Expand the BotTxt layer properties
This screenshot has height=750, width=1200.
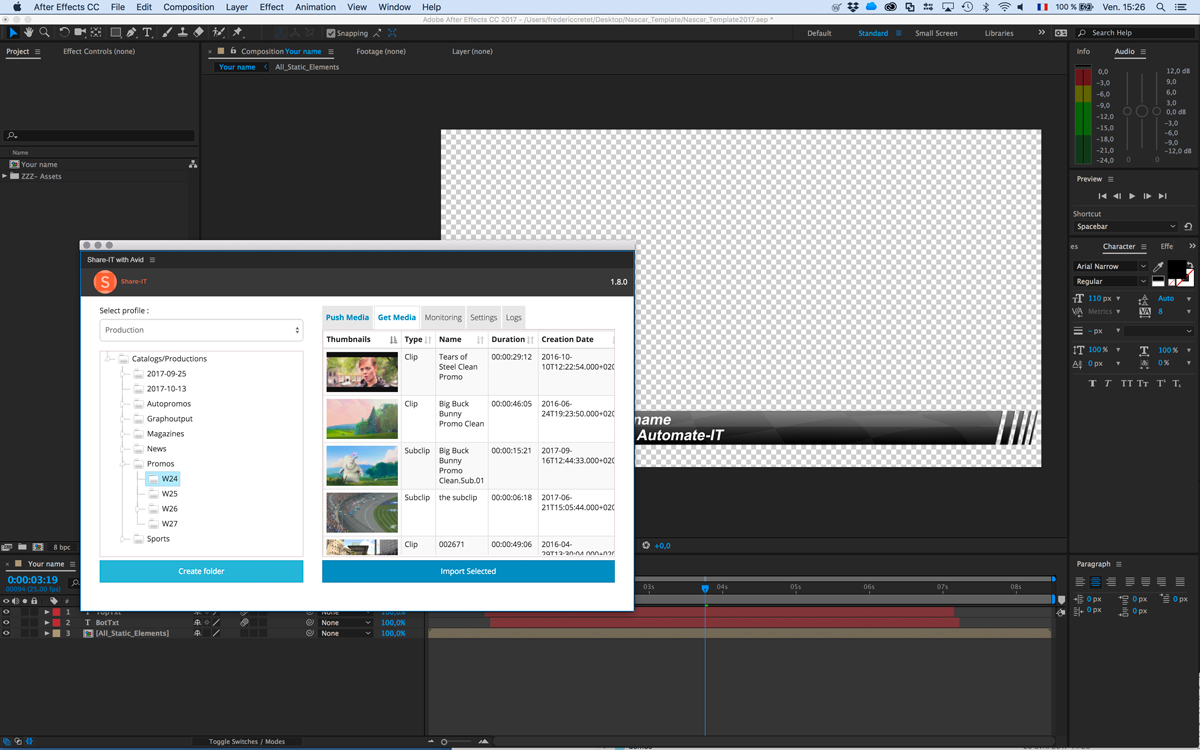(x=47, y=623)
